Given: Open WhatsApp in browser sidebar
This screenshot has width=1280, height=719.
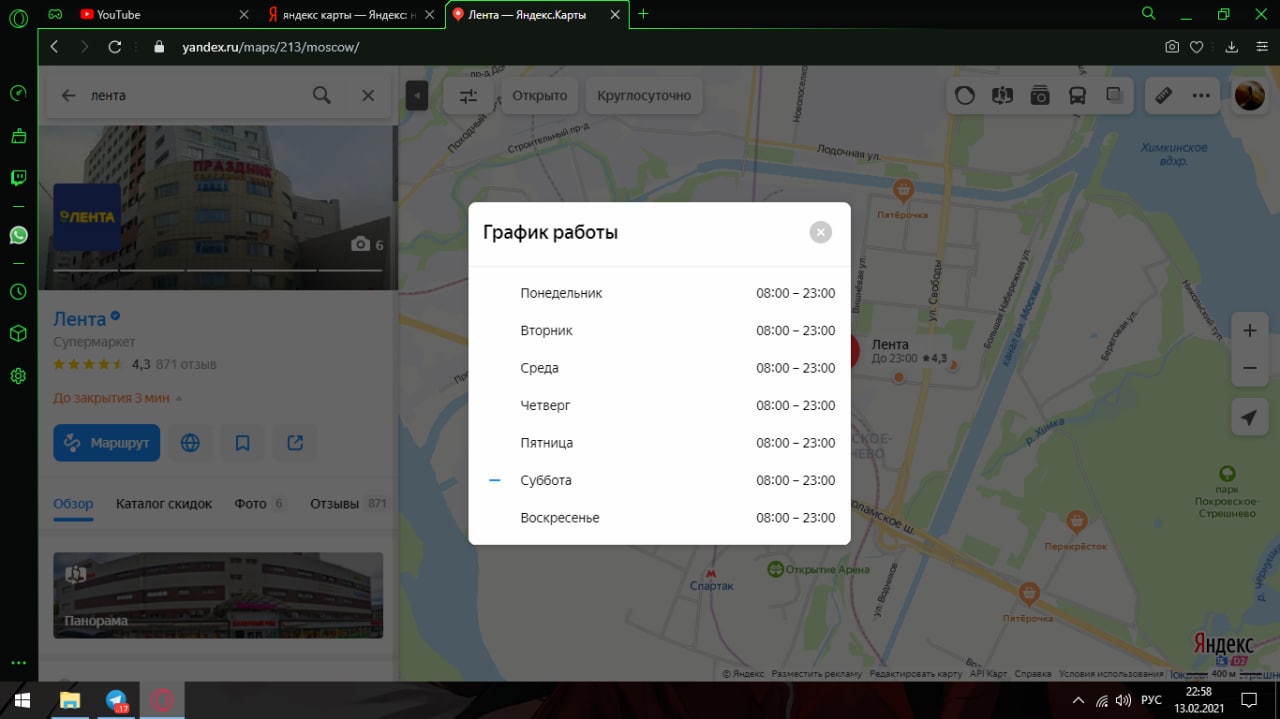Looking at the screenshot, I should 18,235.
